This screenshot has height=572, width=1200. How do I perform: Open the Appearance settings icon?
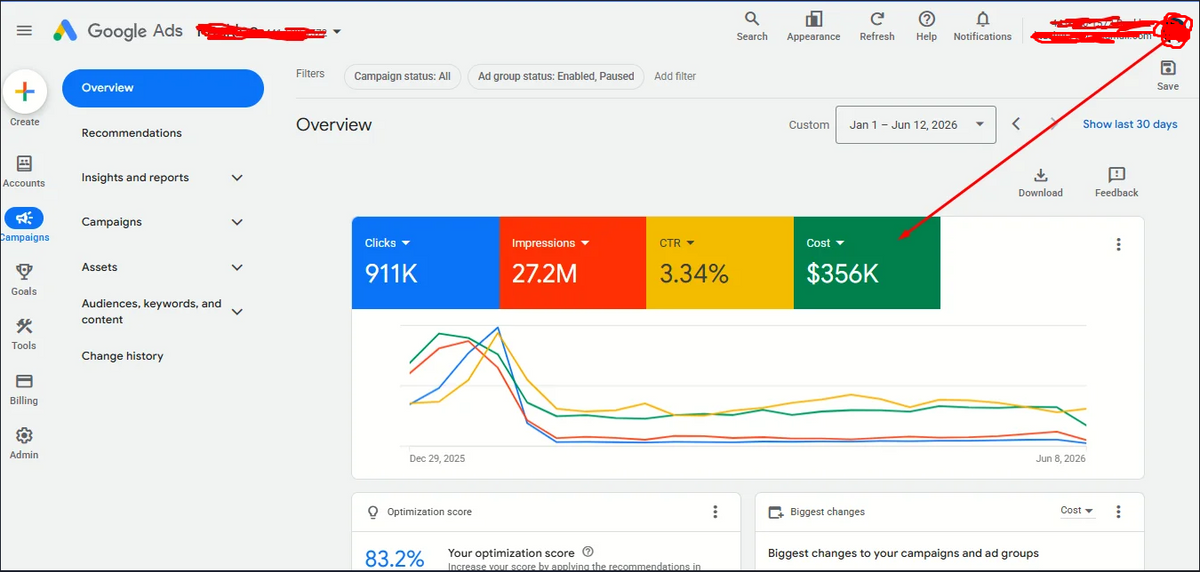coord(813,20)
